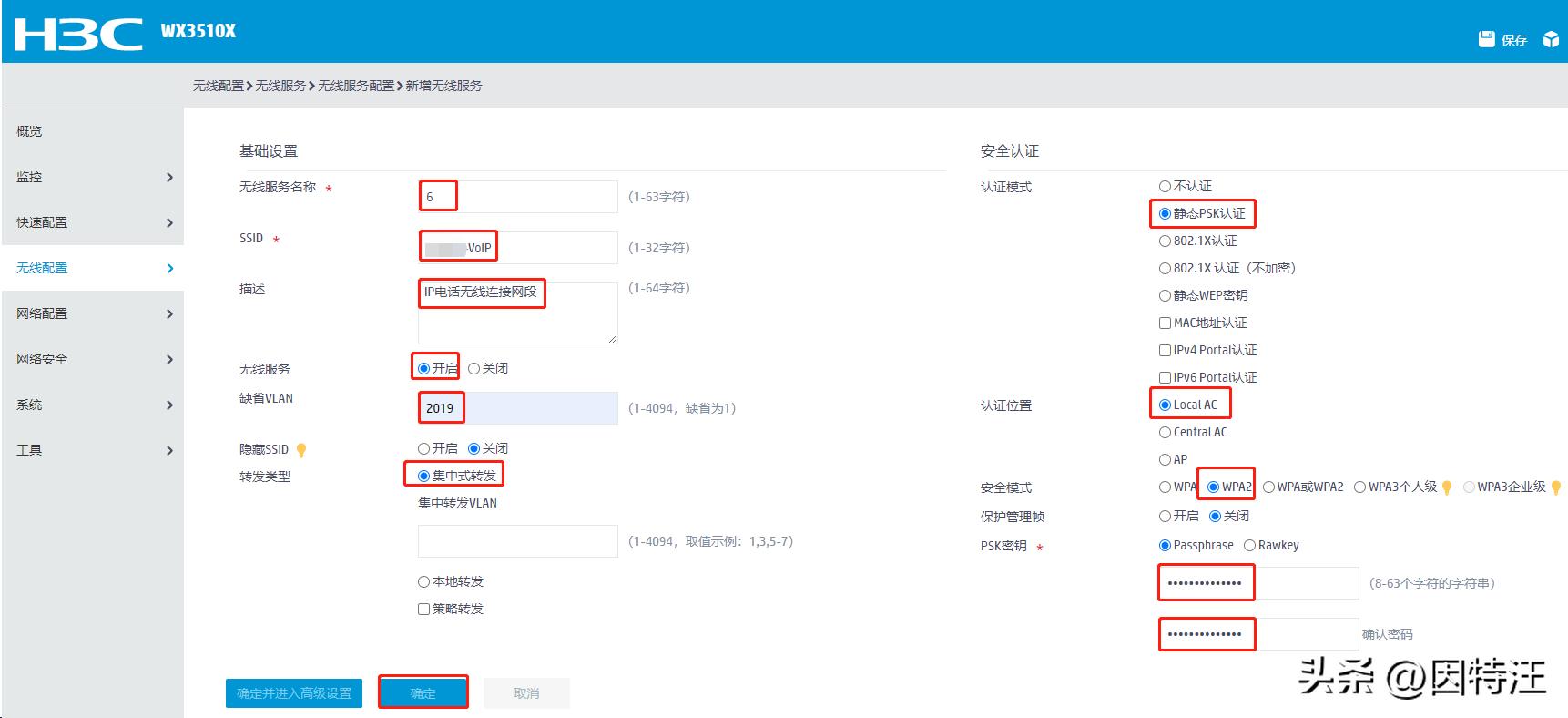Select 不认证 authentication mode
1568x718 pixels.
1165,186
